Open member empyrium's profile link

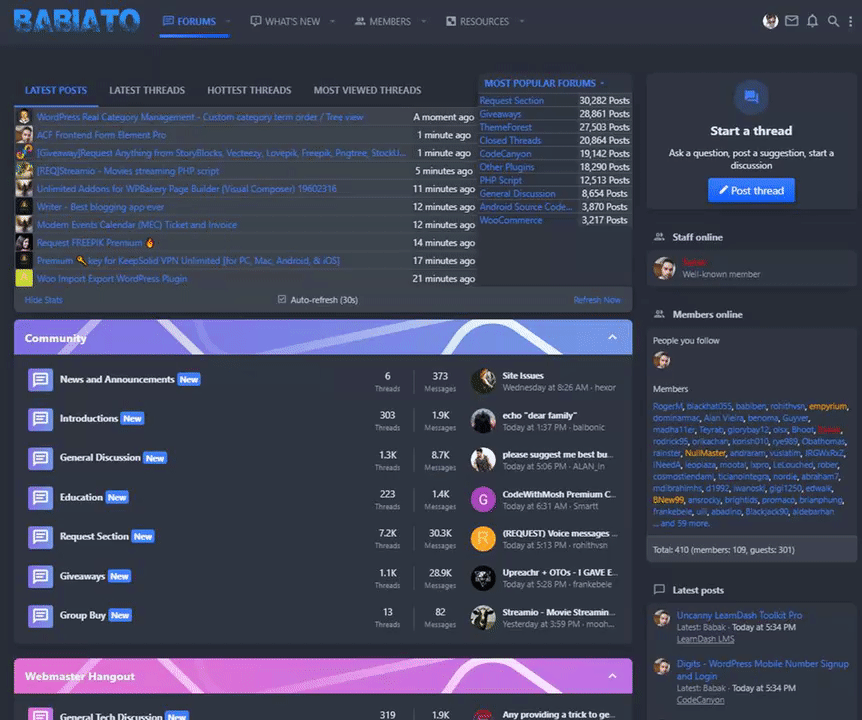point(828,406)
